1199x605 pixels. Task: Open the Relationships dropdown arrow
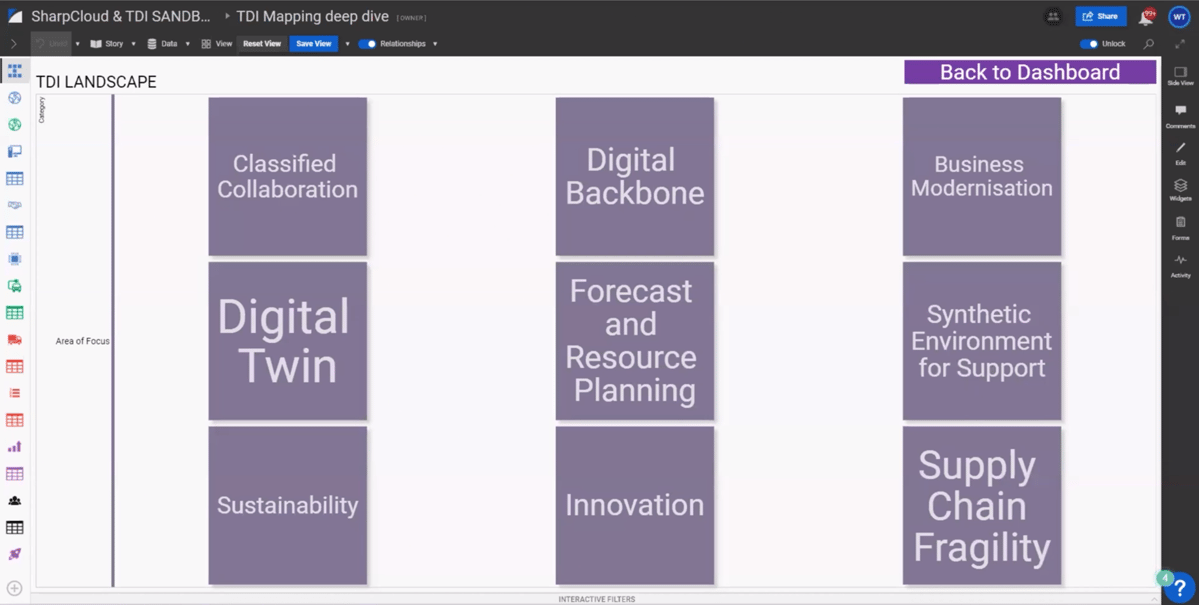pos(435,44)
